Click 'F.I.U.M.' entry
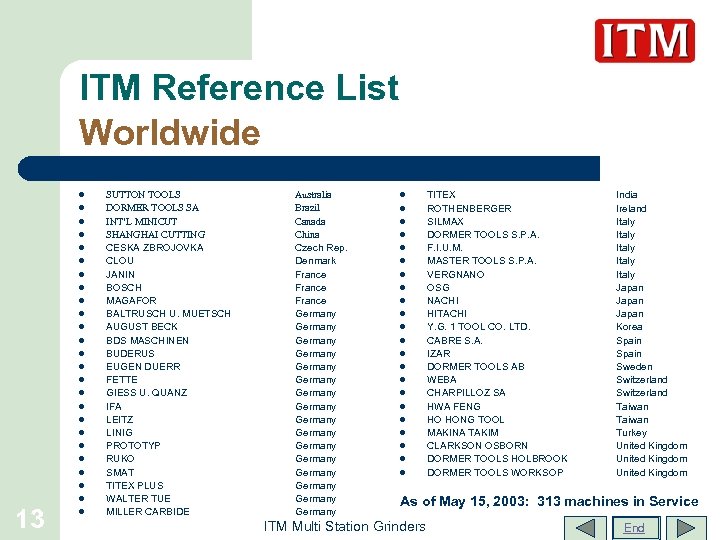 tap(444, 248)
